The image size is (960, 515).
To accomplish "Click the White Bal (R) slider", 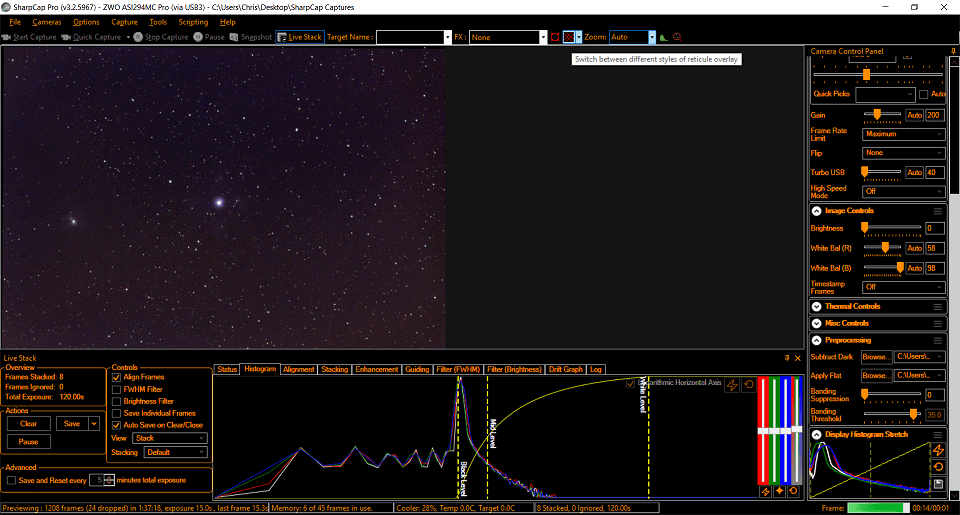I will click(883, 248).
